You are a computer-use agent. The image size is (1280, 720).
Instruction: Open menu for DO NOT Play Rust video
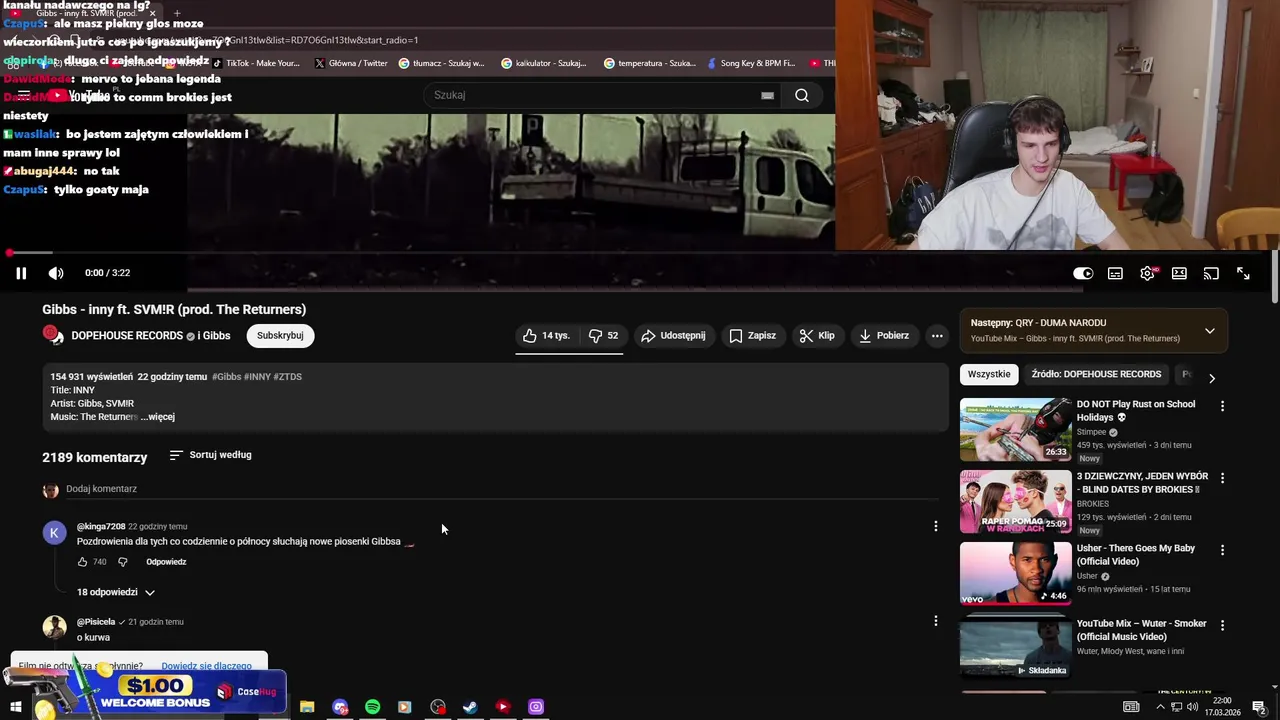[1222, 406]
